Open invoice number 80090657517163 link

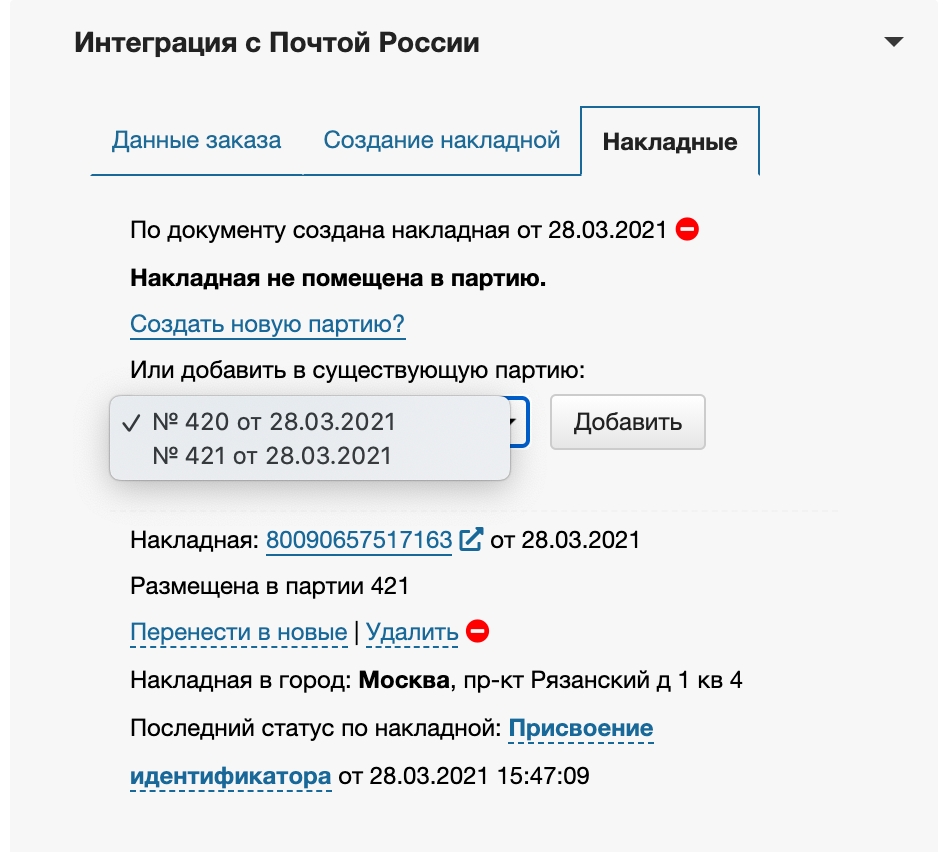tap(359, 540)
